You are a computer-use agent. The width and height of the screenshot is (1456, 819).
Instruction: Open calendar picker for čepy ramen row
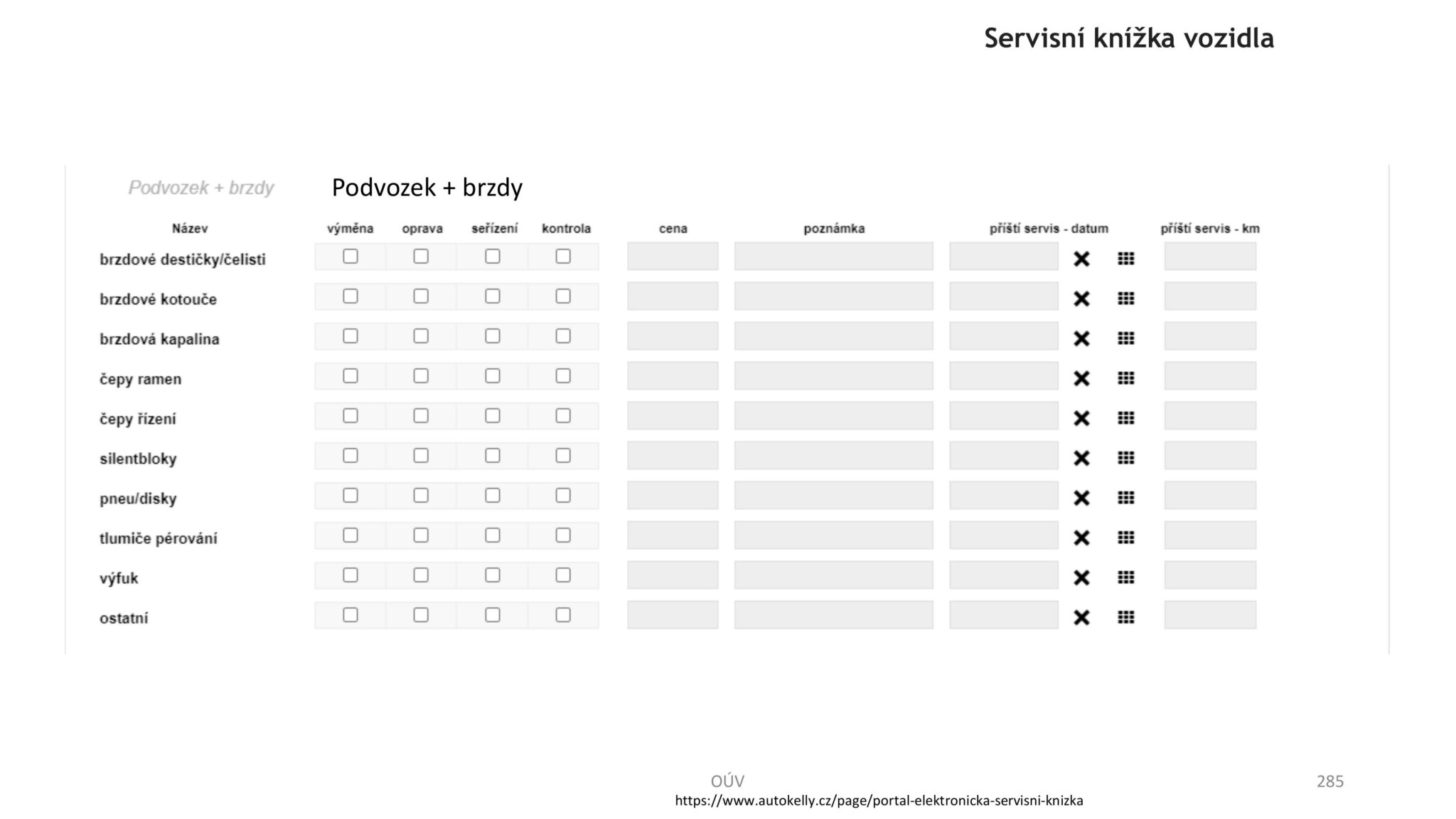tap(1125, 378)
